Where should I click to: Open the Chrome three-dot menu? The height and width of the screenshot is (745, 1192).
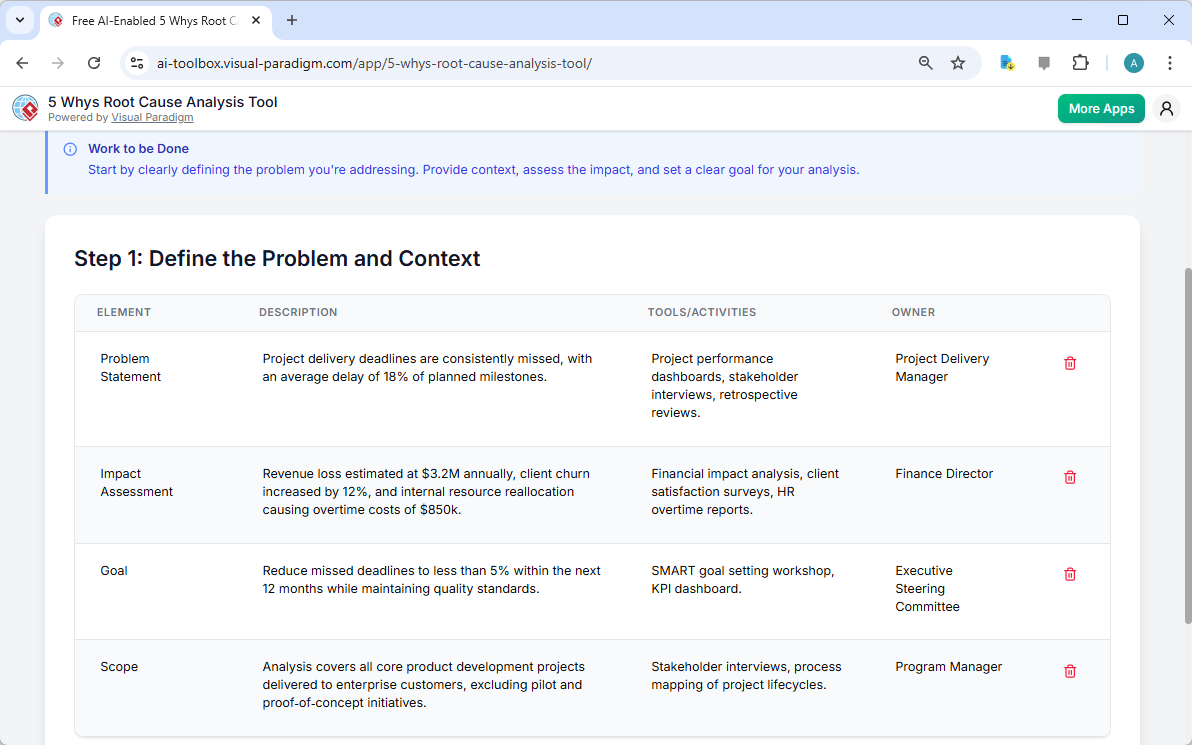tap(1170, 62)
